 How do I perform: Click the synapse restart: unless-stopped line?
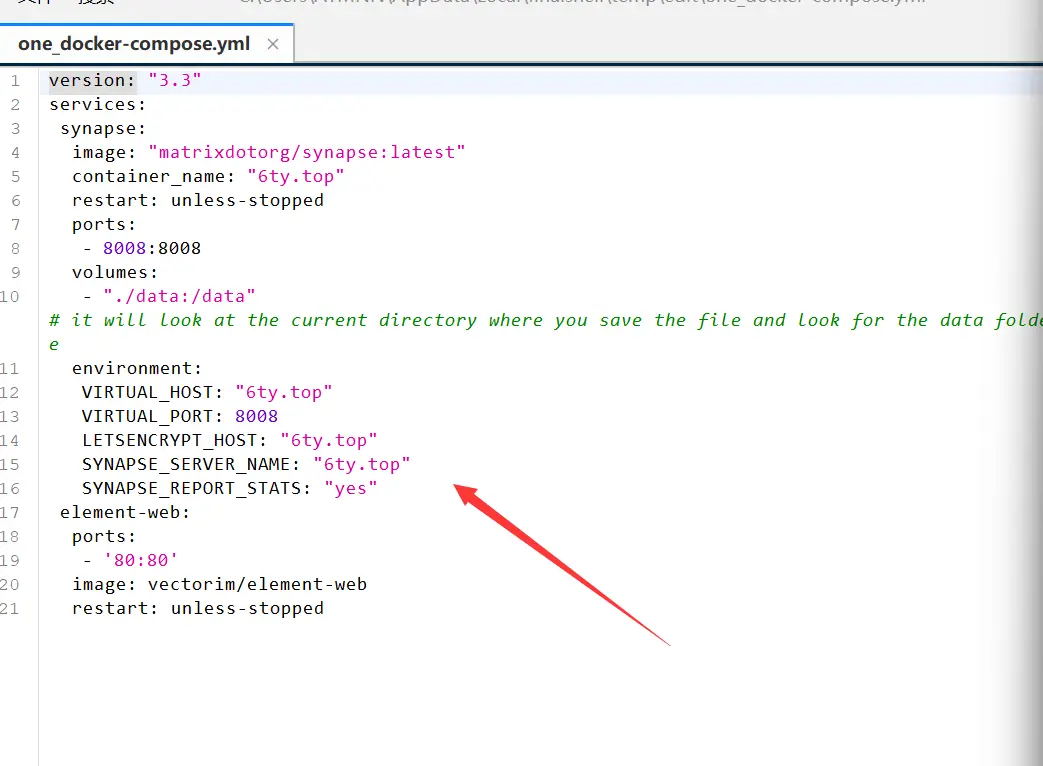198,200
